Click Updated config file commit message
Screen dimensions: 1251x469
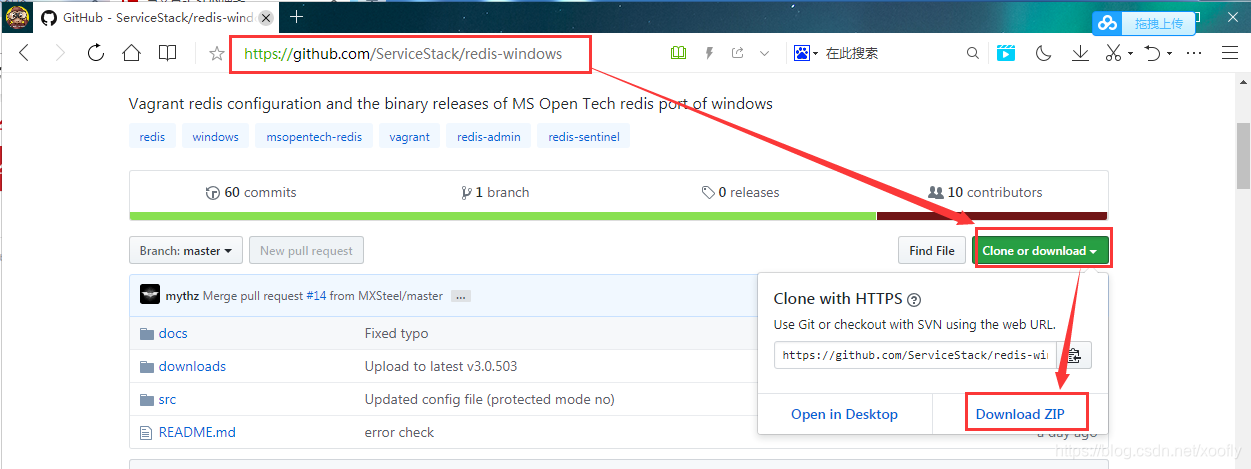[490, 399]
